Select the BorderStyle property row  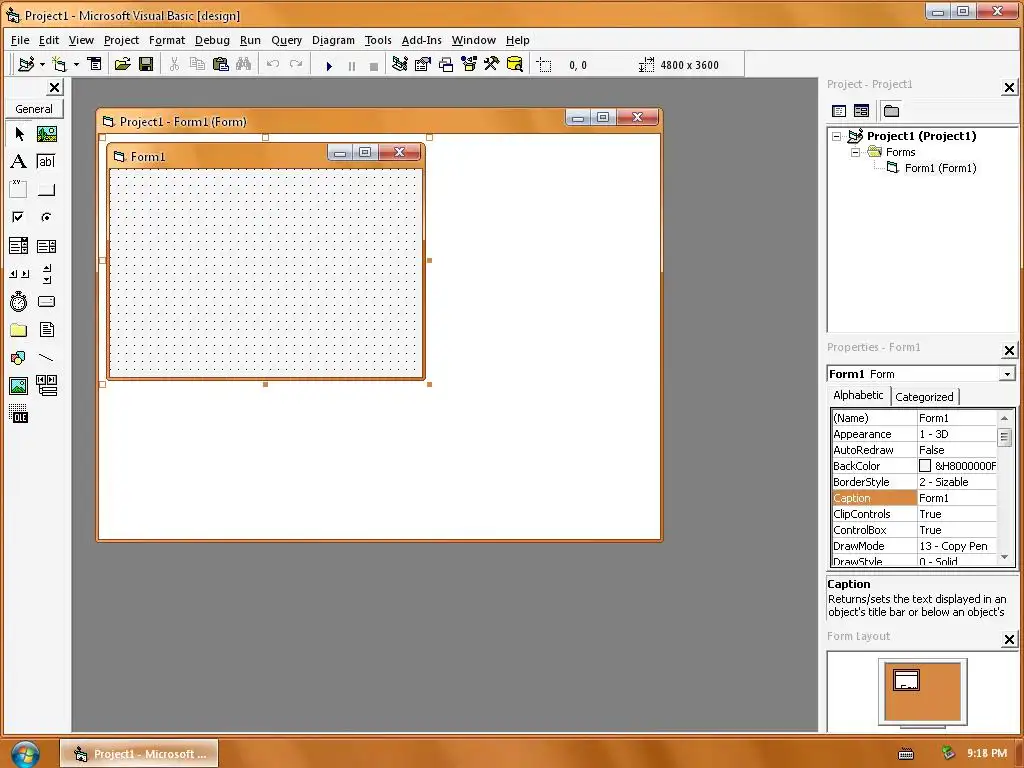[914, 482]
